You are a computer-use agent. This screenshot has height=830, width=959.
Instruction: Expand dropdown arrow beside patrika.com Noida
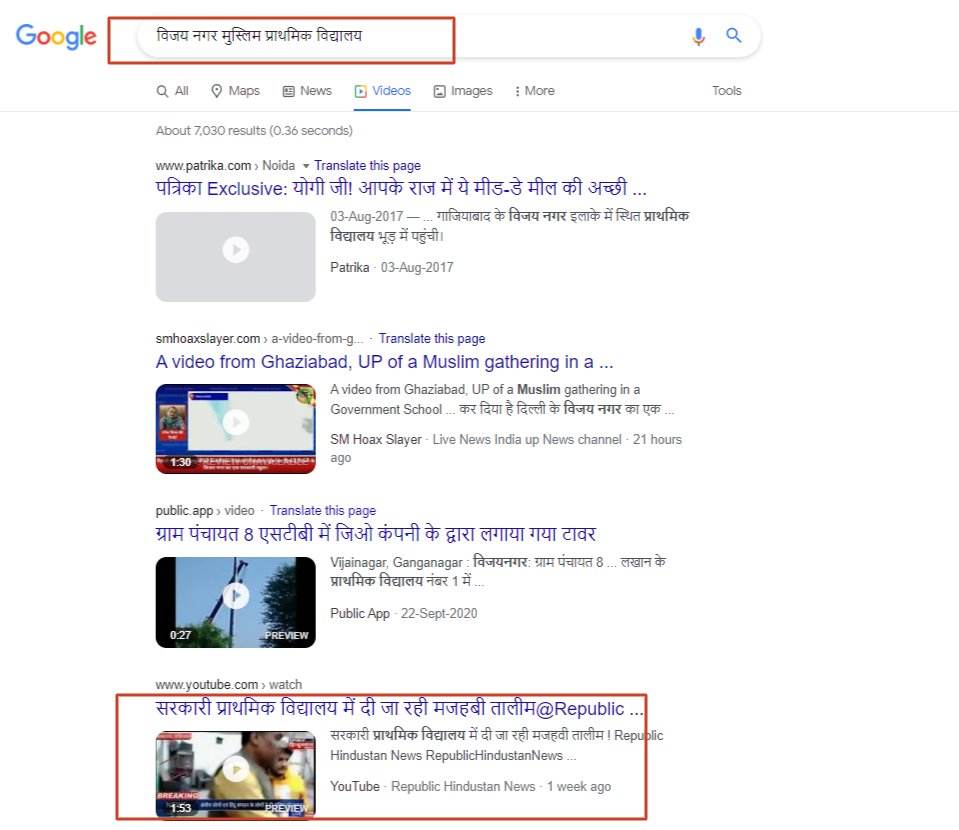coord(306,166)
